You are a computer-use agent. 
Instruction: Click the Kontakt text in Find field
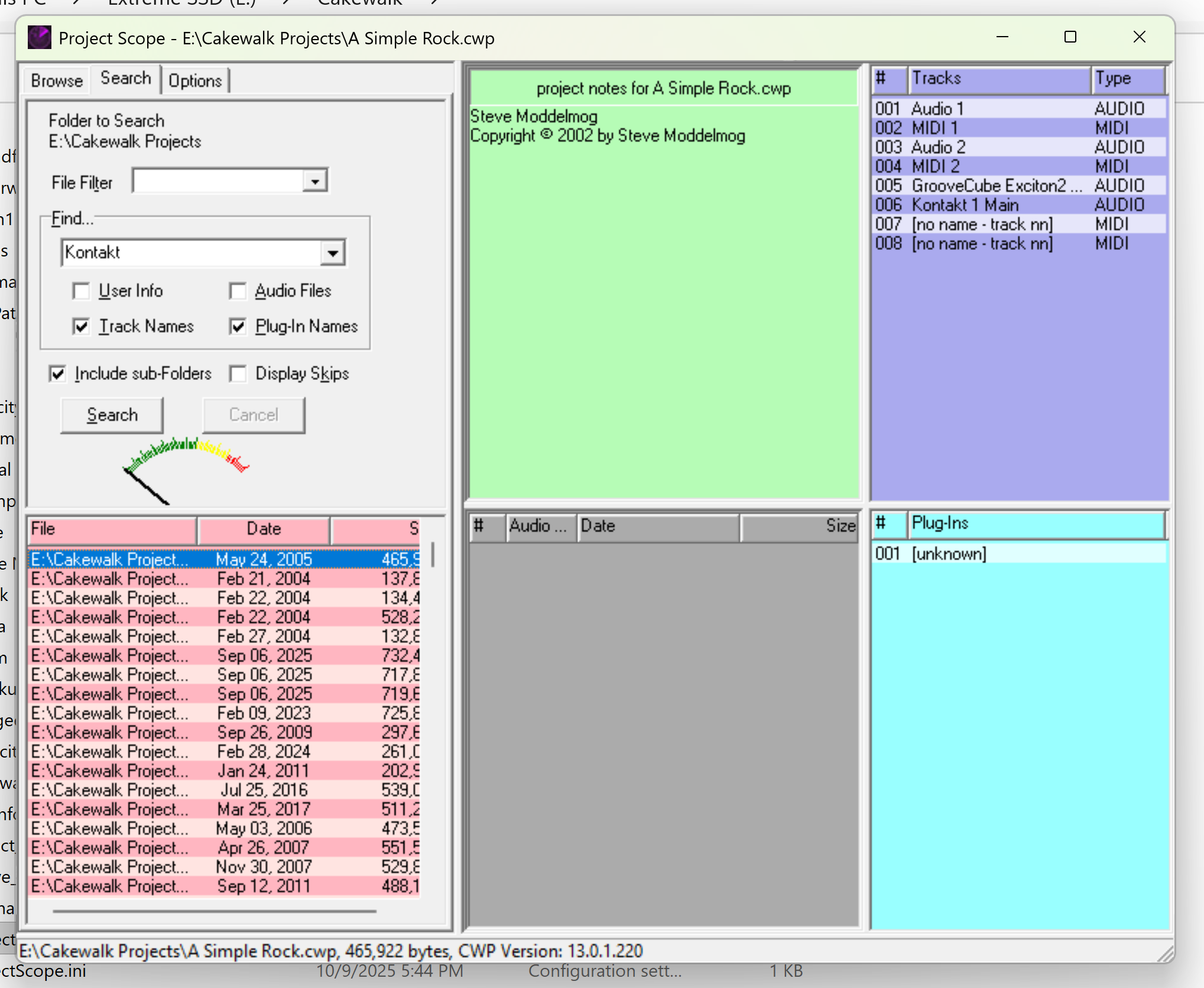coord(93,252)
